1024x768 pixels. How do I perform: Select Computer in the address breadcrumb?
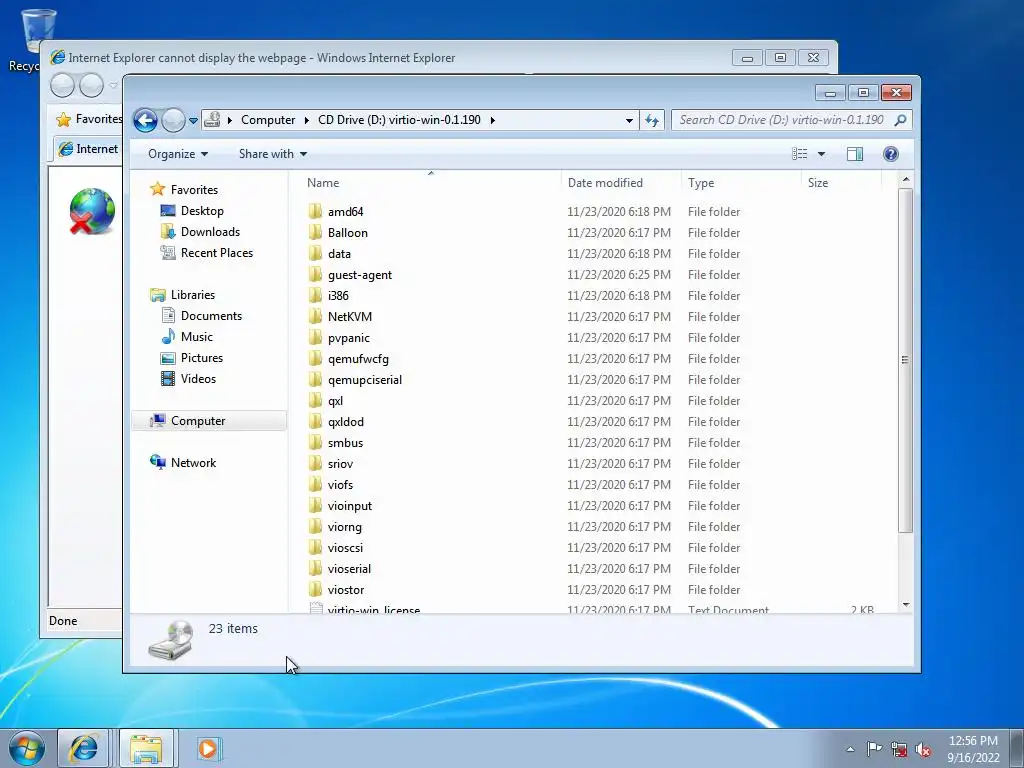pyautogui.click(x=268, y=120)
